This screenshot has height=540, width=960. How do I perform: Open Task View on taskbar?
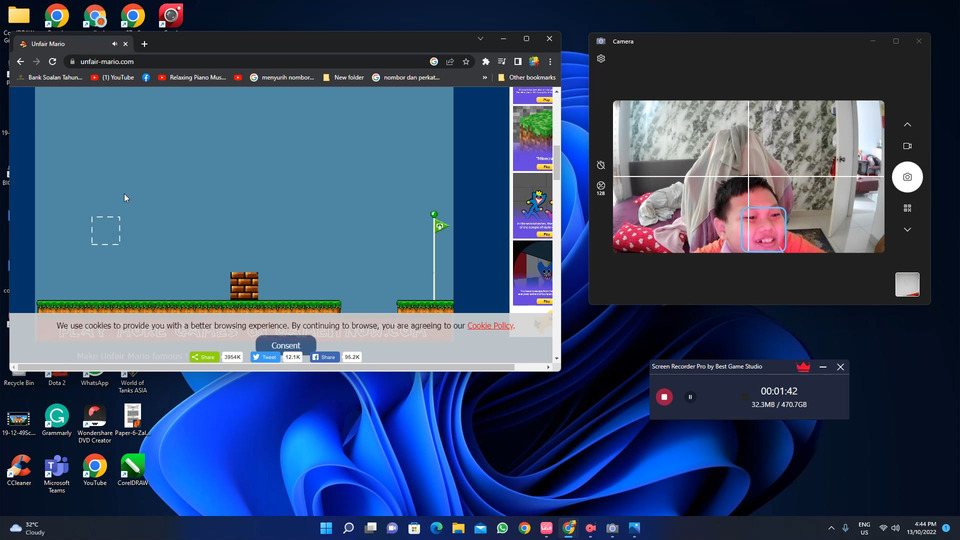[370, 528]
